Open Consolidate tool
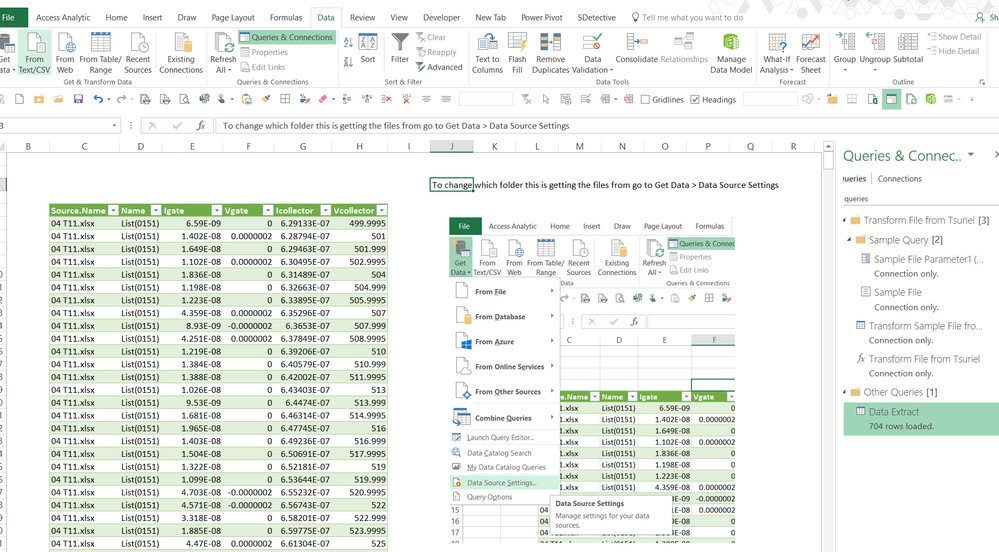This screenshot has height=552, width=999. (x=636, y=48)
